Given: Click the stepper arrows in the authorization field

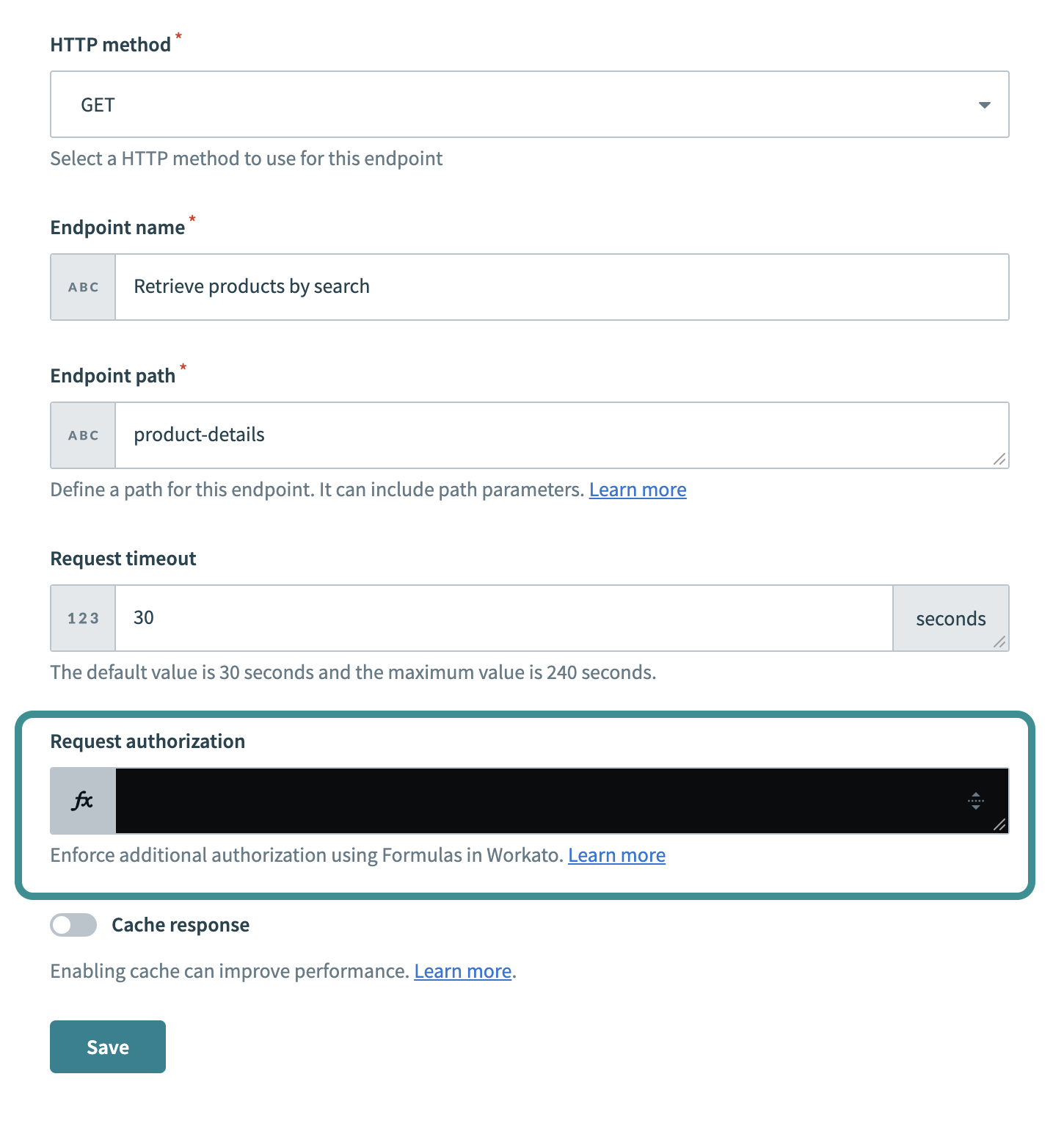Looking at the screenshot, I should click(976, 801).
